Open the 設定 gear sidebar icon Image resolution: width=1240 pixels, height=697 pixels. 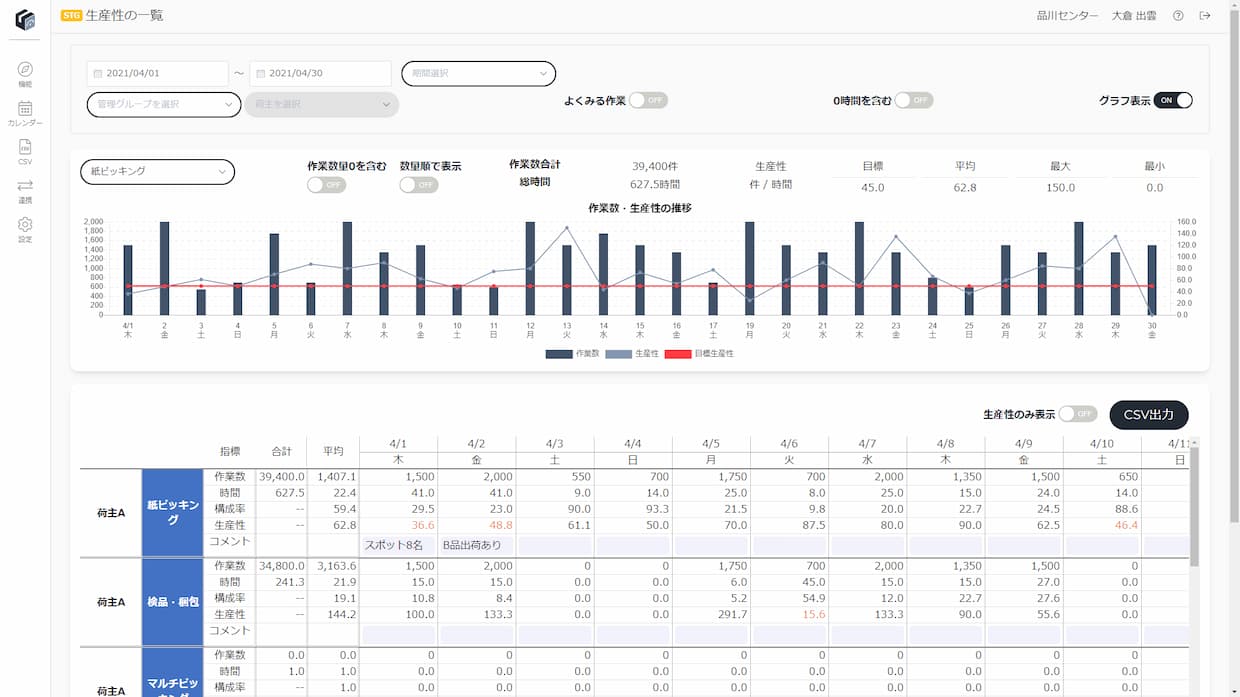point(25,224)
